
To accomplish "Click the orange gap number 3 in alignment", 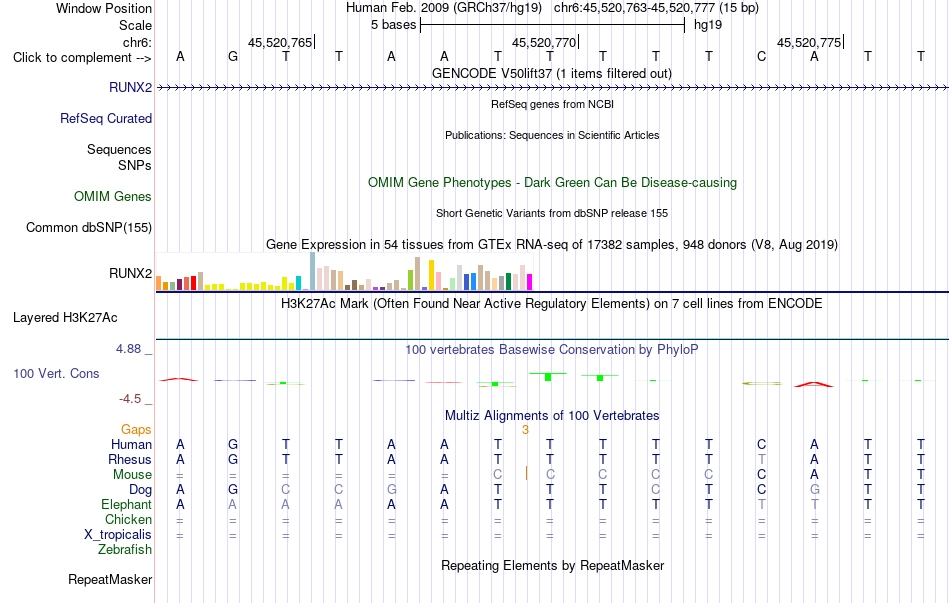I will coord(525,430).
